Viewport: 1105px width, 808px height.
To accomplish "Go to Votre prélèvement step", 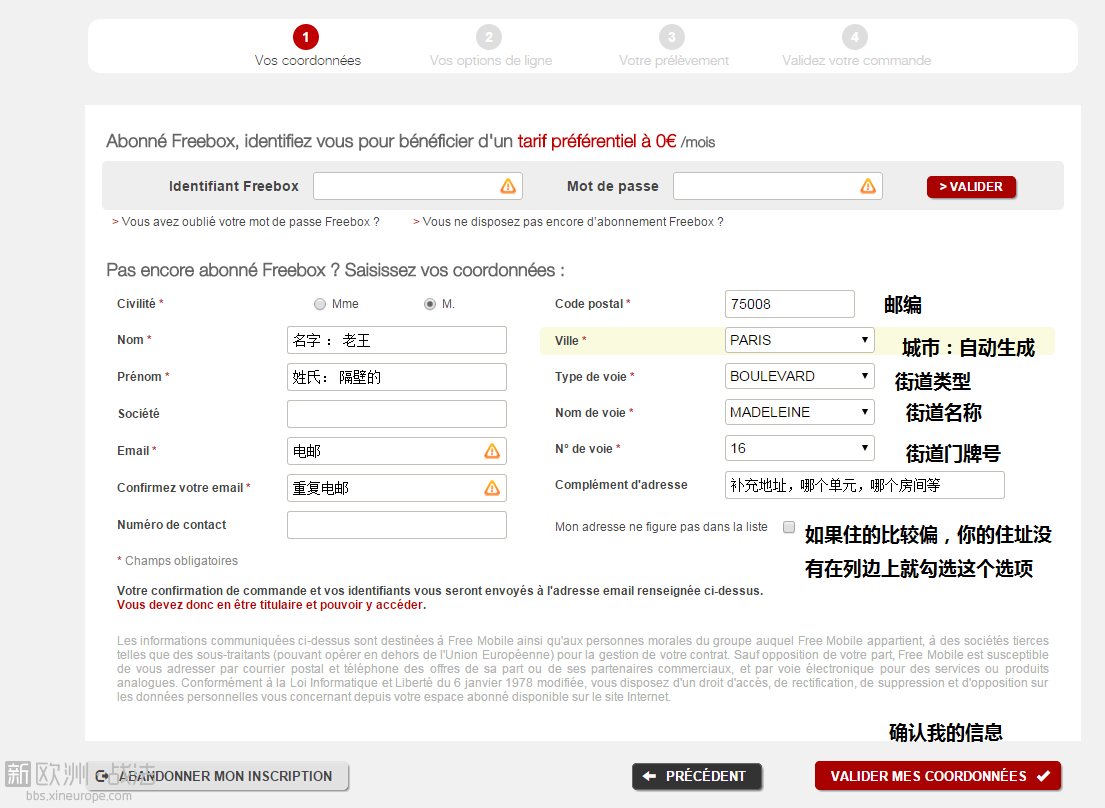I will click(674, 61).
